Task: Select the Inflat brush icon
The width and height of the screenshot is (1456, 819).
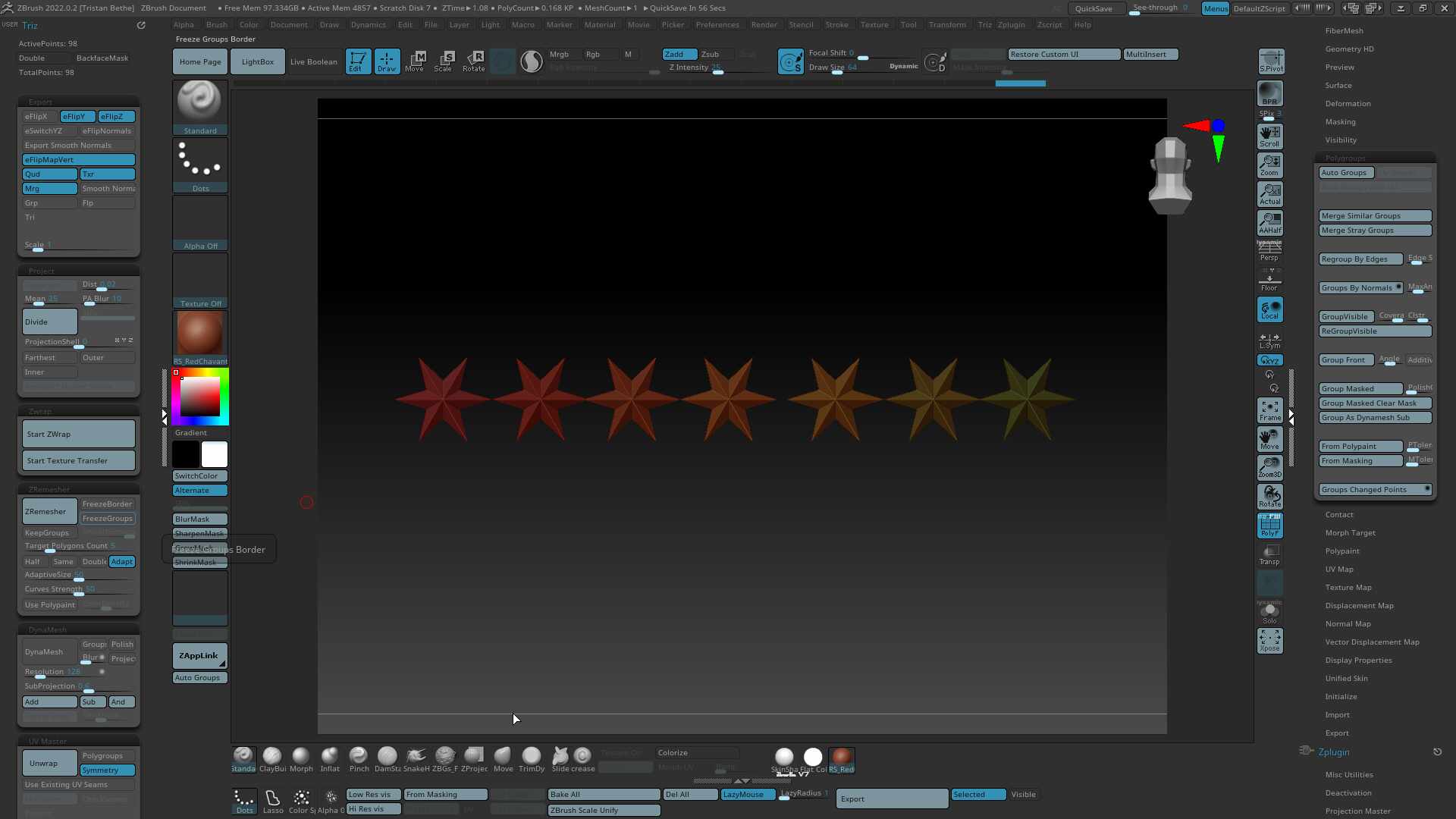Action: [x=330, y=759]
